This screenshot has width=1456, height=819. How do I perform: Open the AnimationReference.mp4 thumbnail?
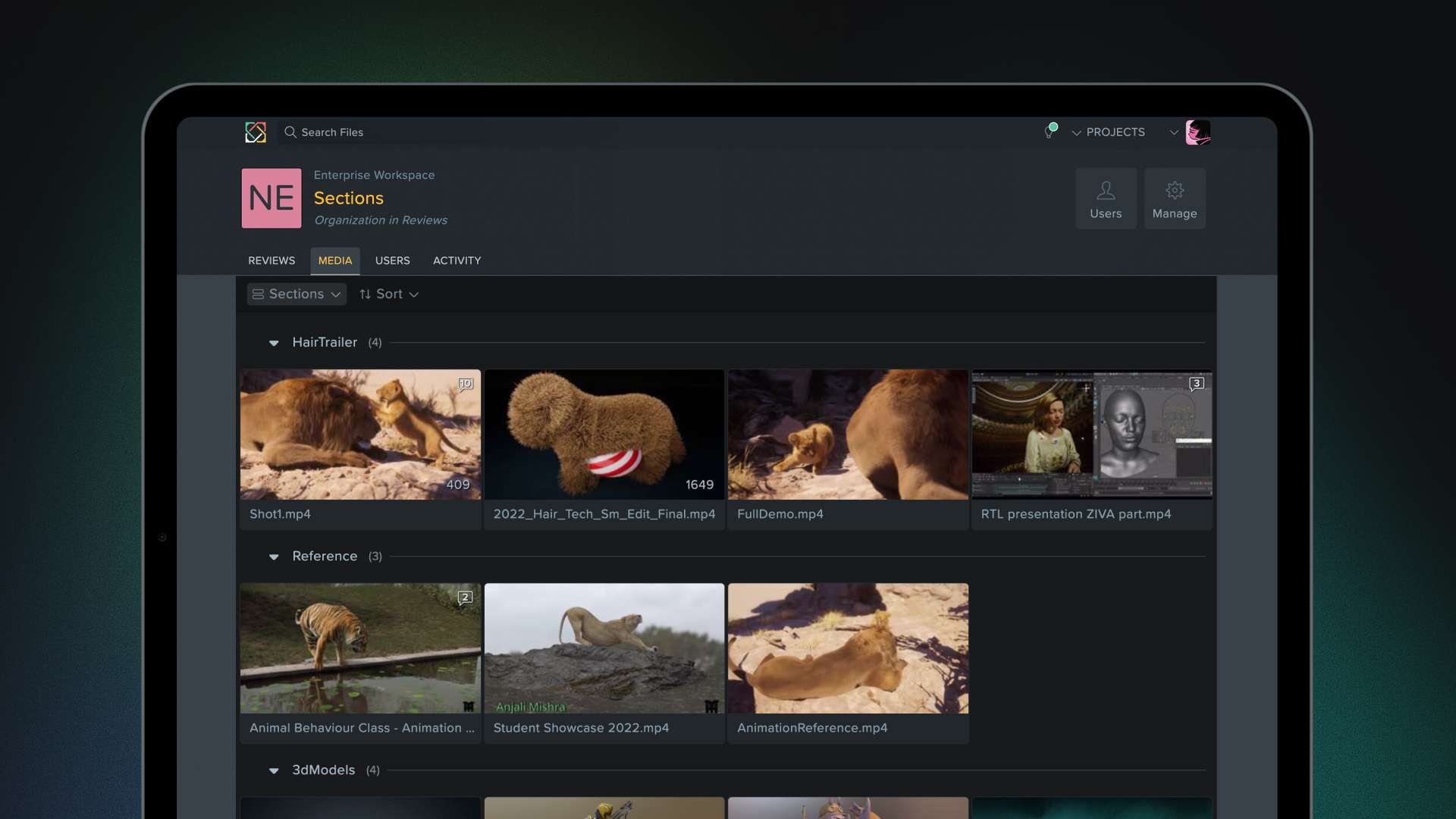[848, 648]
